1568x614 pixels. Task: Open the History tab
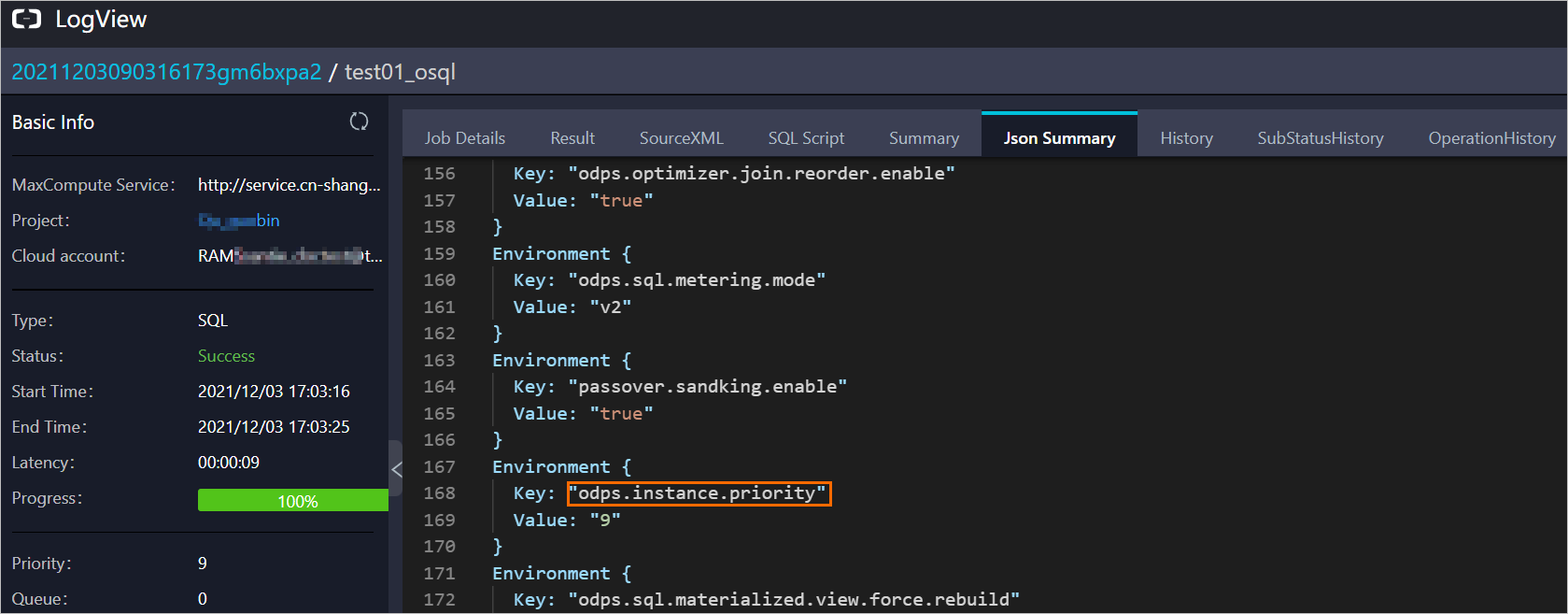pos(1186,138)
